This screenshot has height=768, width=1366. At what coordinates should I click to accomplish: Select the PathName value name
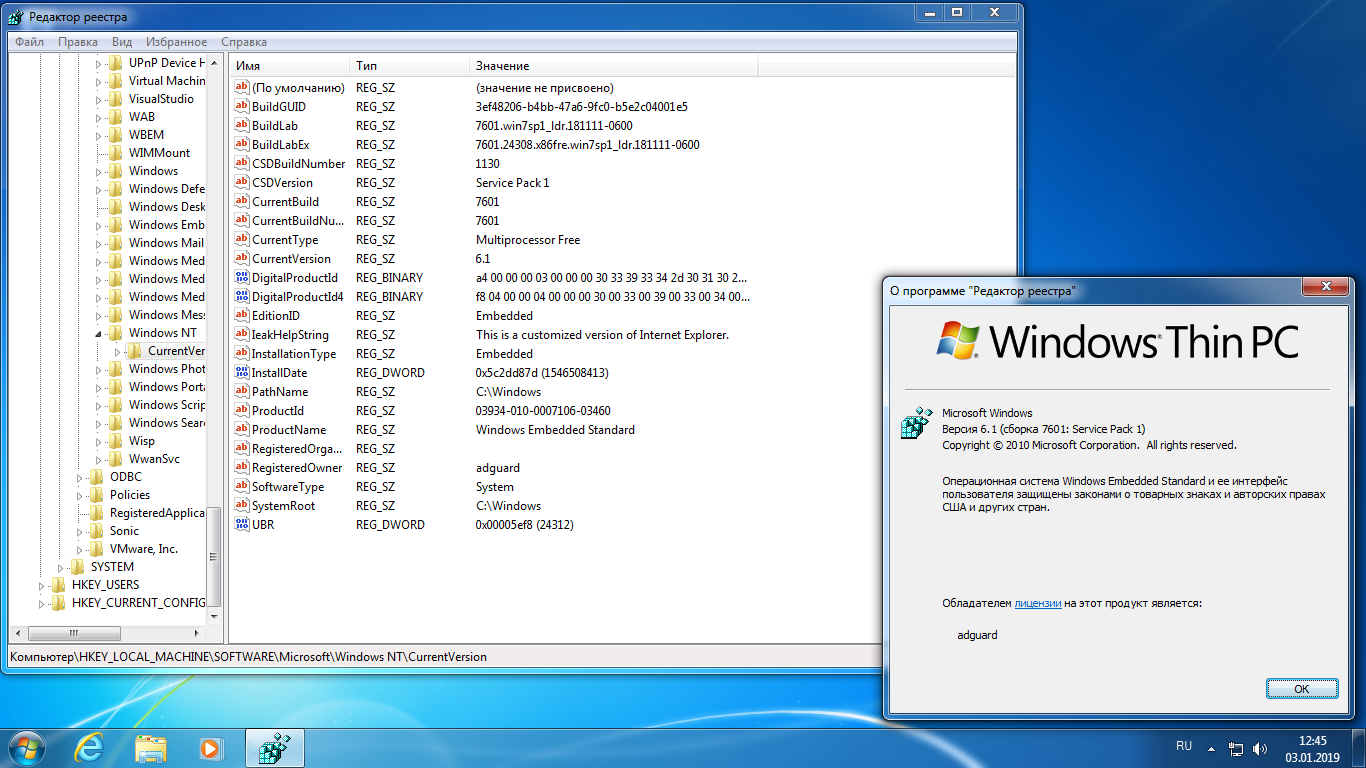280,391
